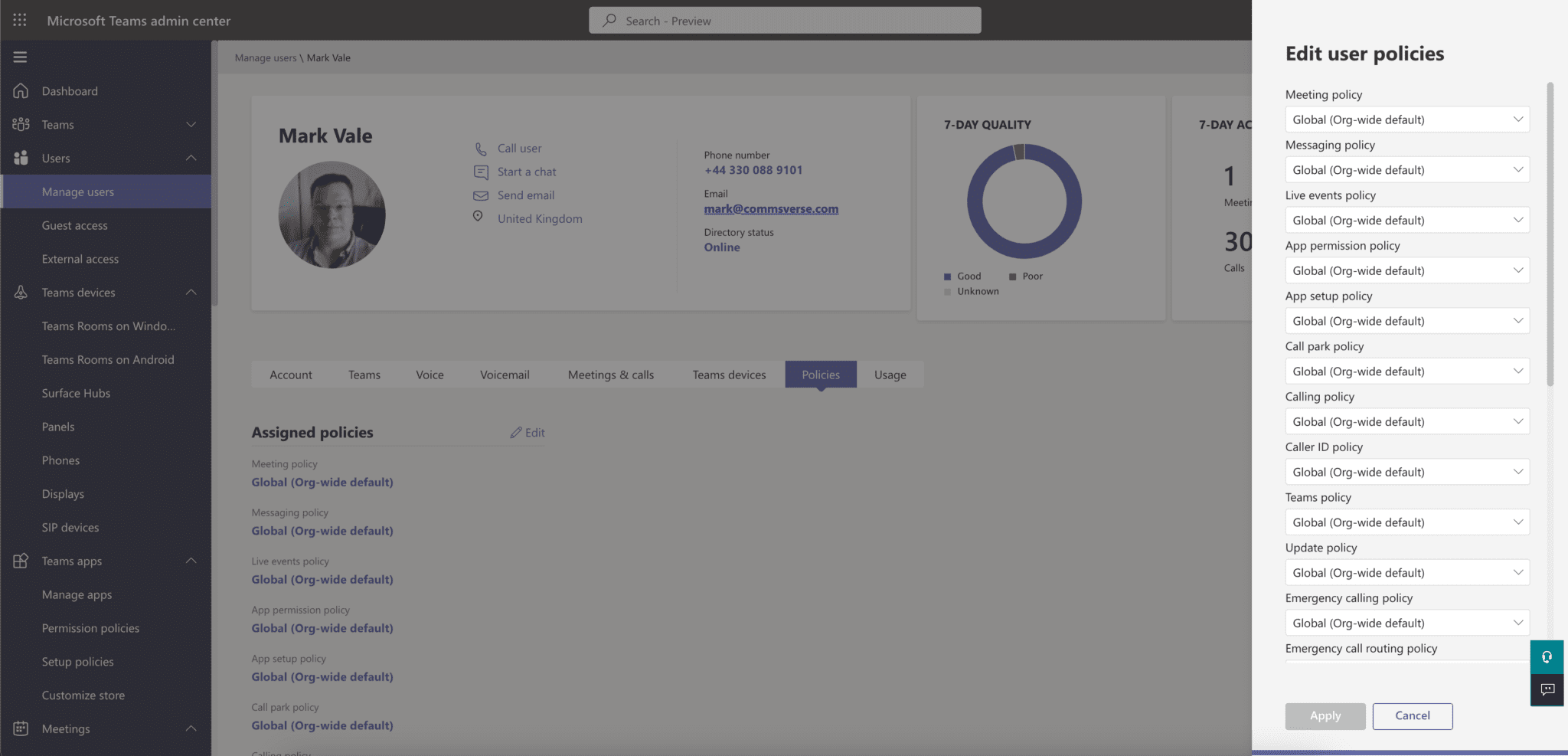Image resolution: width=1568 pixels, height=756 pixels.
Task: Call Mark Vale using the phone icon
Action: 481,148
